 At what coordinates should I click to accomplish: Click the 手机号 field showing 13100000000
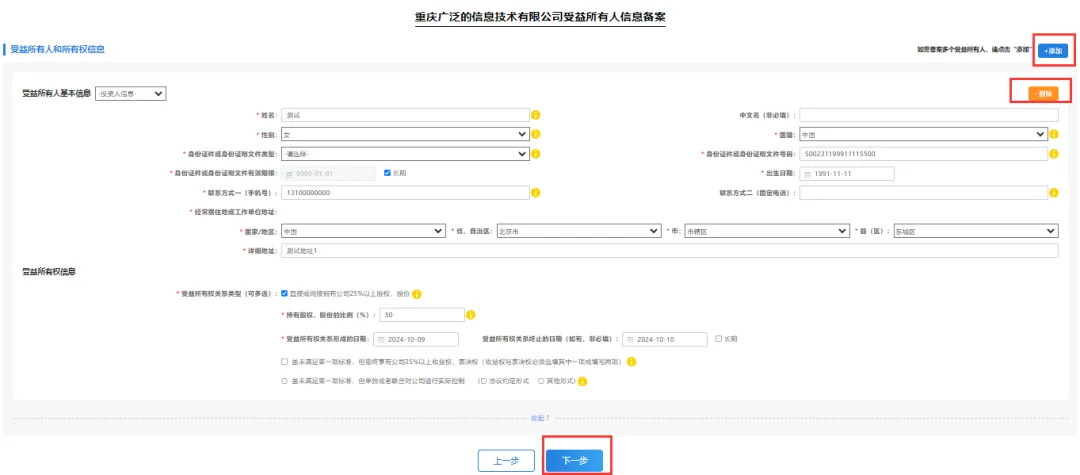[x=405, y=193]
